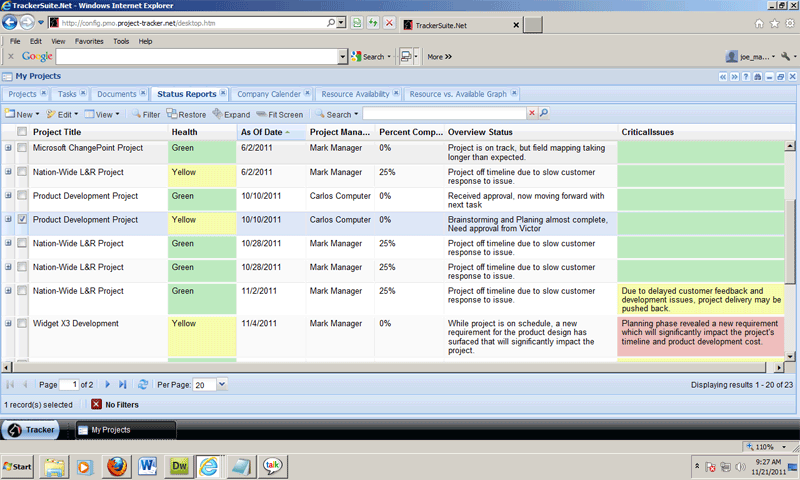Check the 6/2/2011 Nation-Wide L&R Project checkbox
The height and width of the screenshot is (480, 800).
pos(22,171)
